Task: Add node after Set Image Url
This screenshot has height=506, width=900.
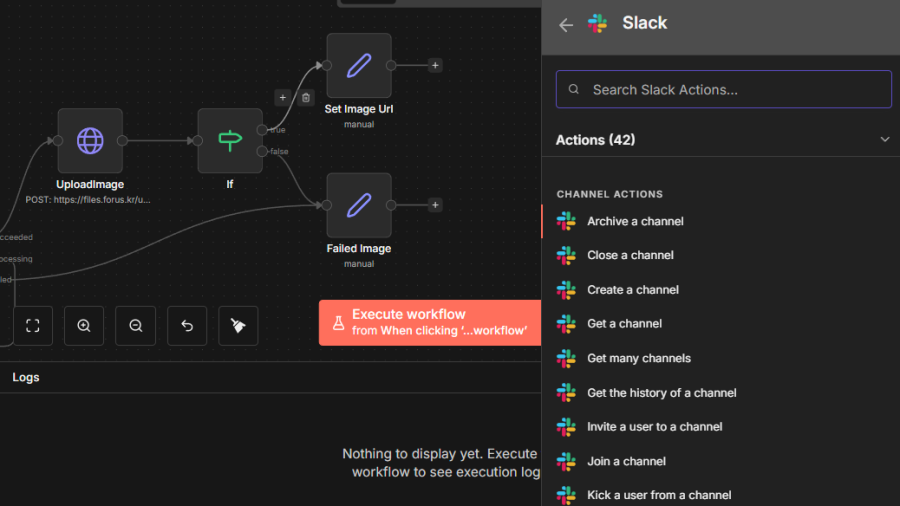Action: coord(435,65)
